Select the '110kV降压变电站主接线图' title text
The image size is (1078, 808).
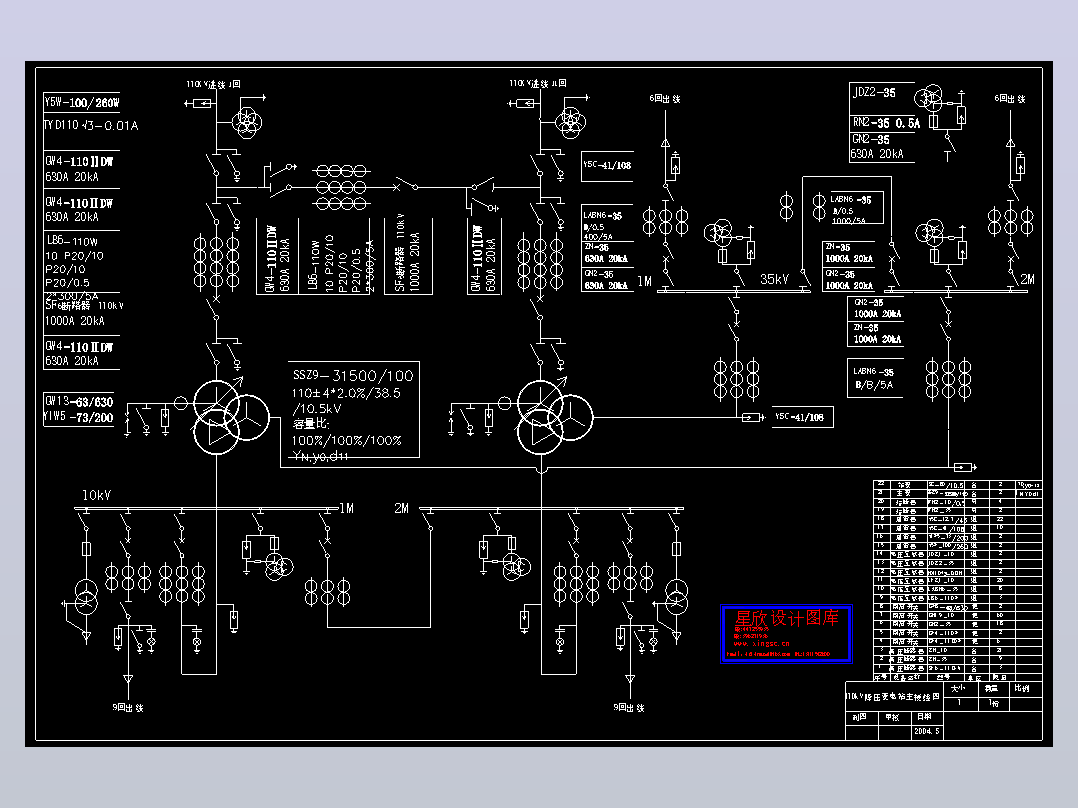click(x=892, y=697)
